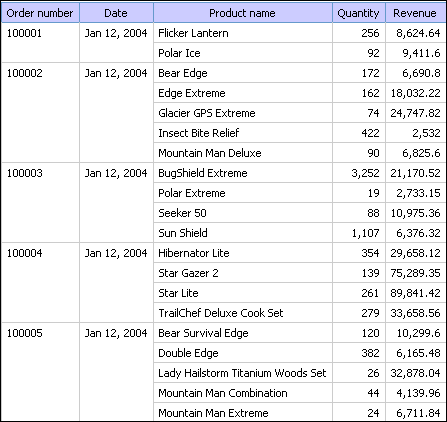Click order number 100004 cell
This screenshot has width=447, height=422.
click(40, 283)
